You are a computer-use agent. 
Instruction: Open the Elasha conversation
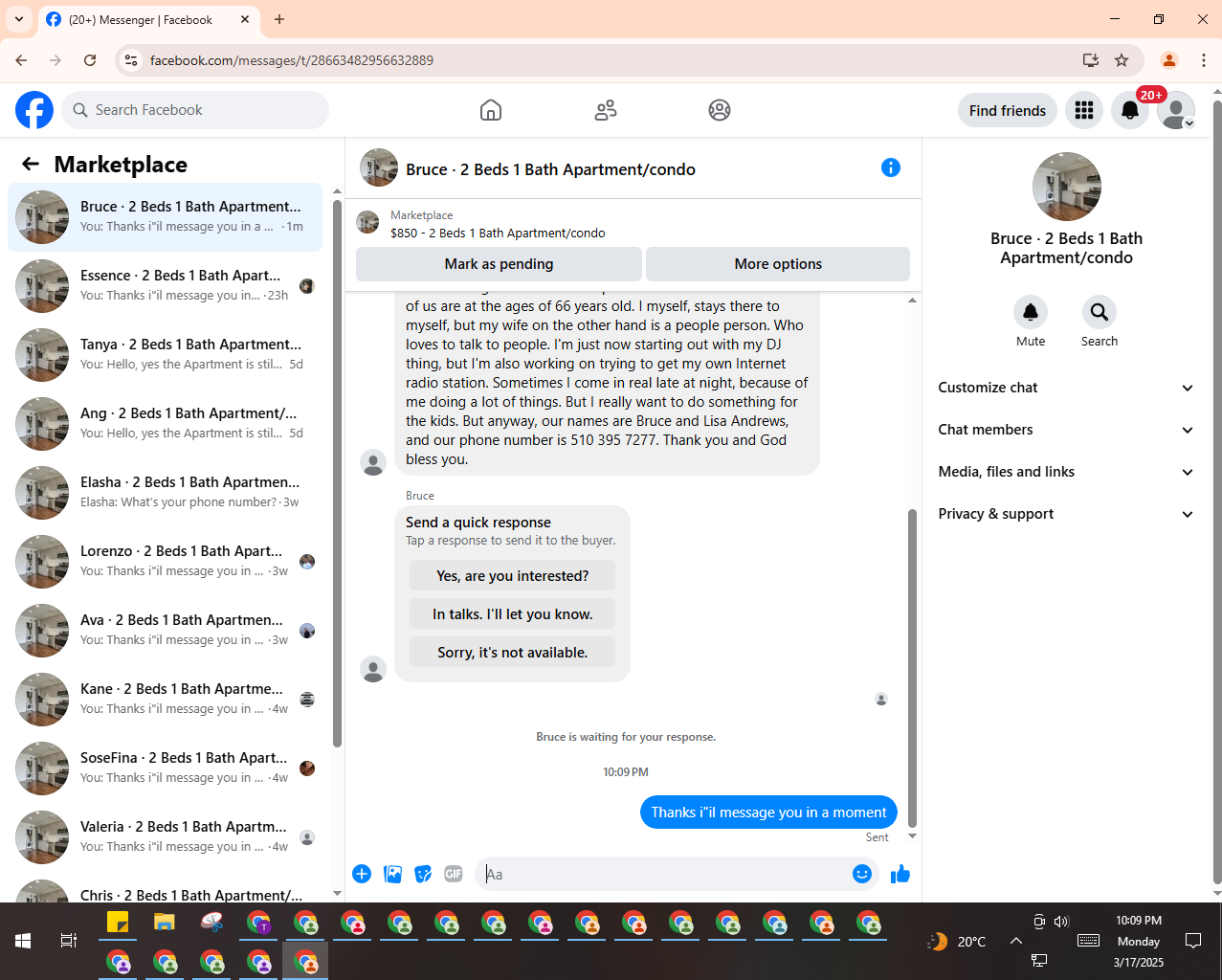tap(165, 493)
